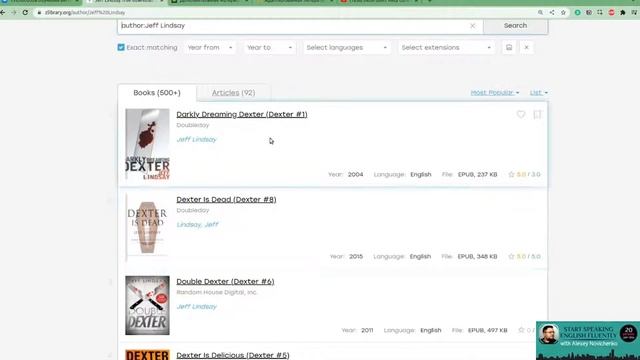
Task: Reload the page with the refresh icon
Action: 25,13
